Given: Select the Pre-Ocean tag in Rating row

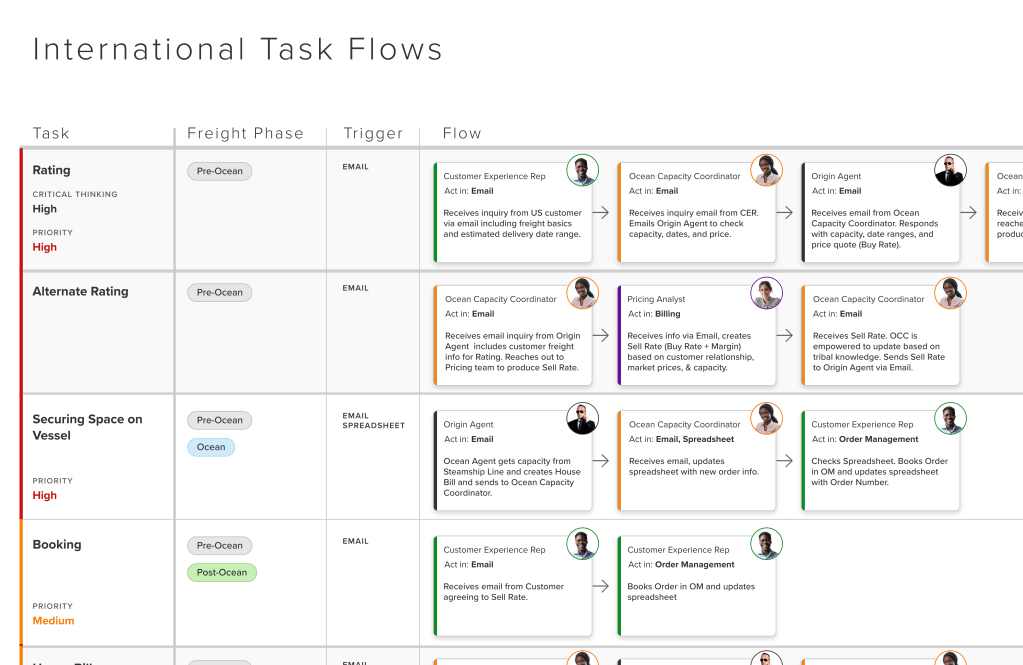Looking at the screenshot, I should pyautogui.click(x=219, y=171).
